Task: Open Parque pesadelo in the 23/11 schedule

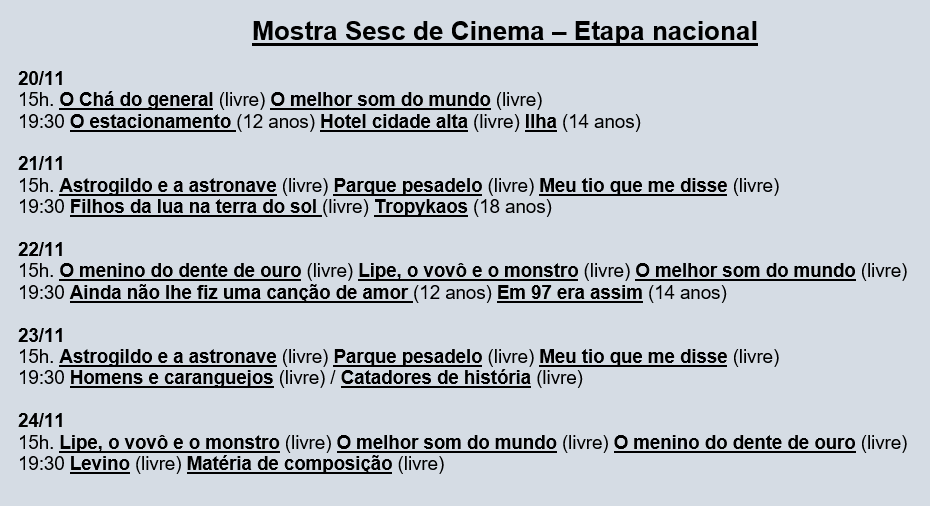Action: (x=408, y=357)
